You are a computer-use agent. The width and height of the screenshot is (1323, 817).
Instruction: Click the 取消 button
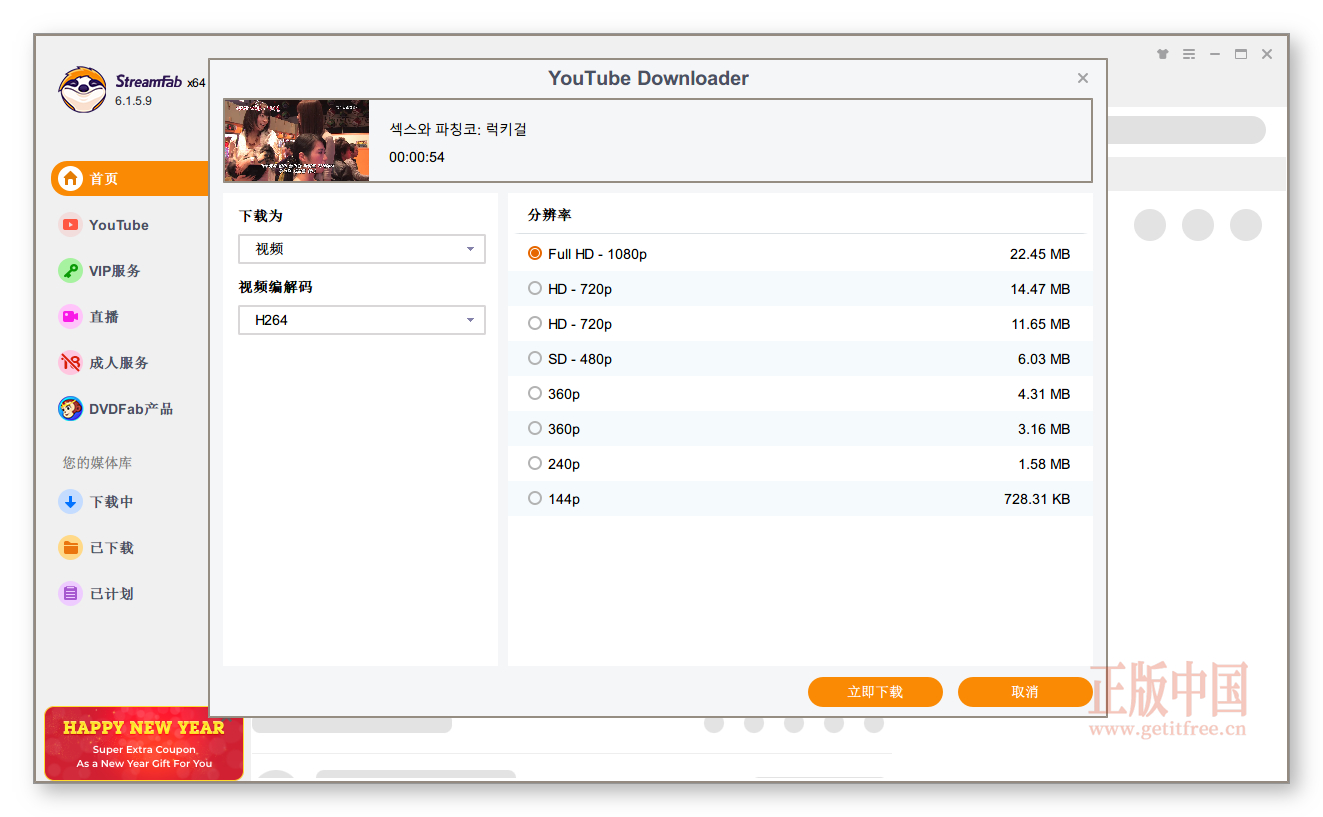point(1025,692)
